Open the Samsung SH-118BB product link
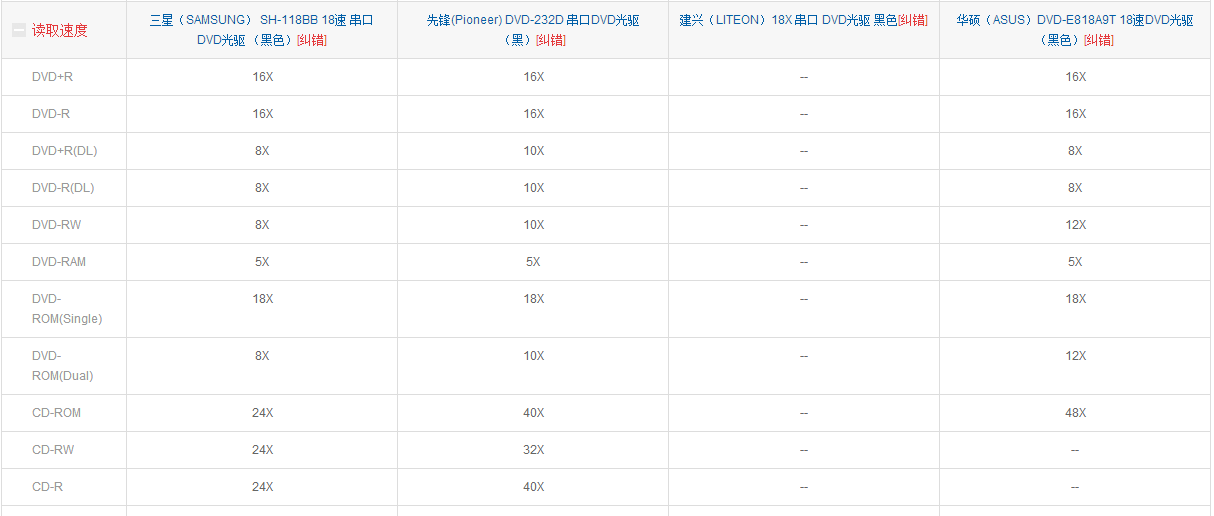 (x=261, y=21)
